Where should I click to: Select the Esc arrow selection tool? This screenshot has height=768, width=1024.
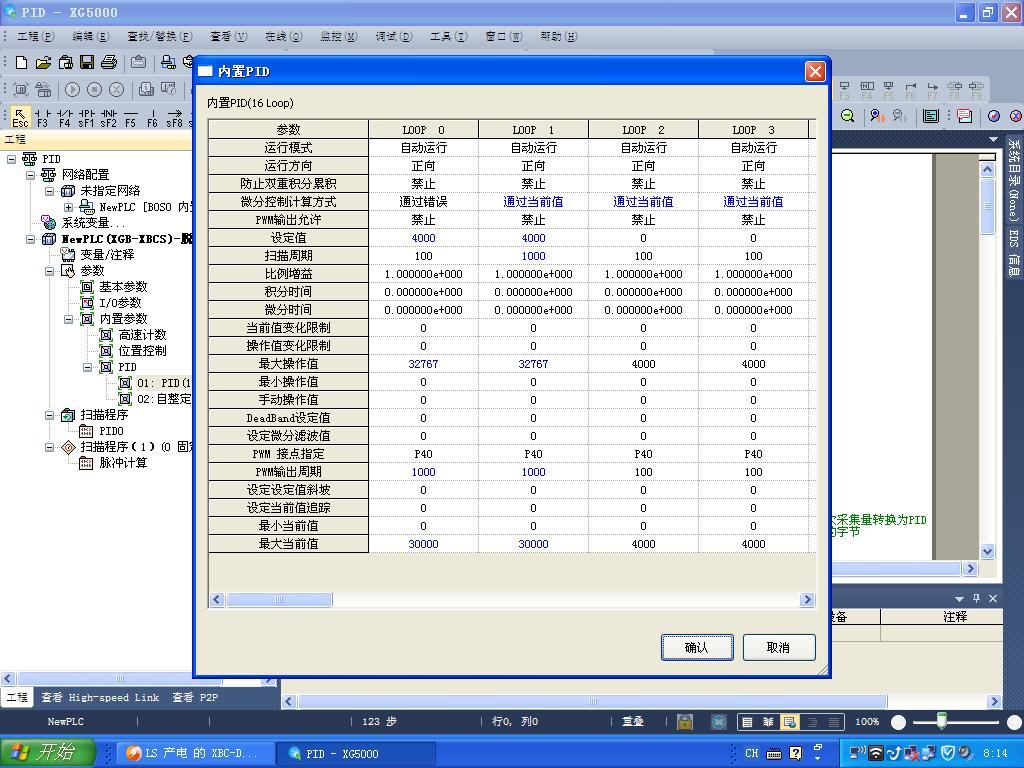(20, 116)
